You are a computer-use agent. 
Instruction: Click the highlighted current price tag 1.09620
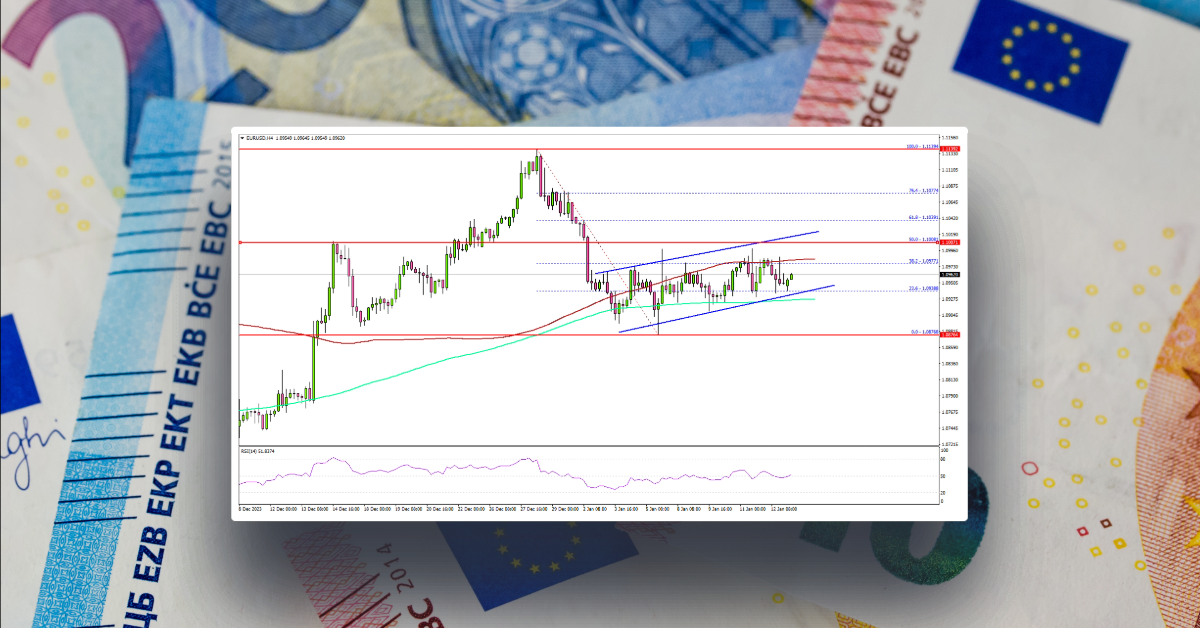(x=950, y=273)
